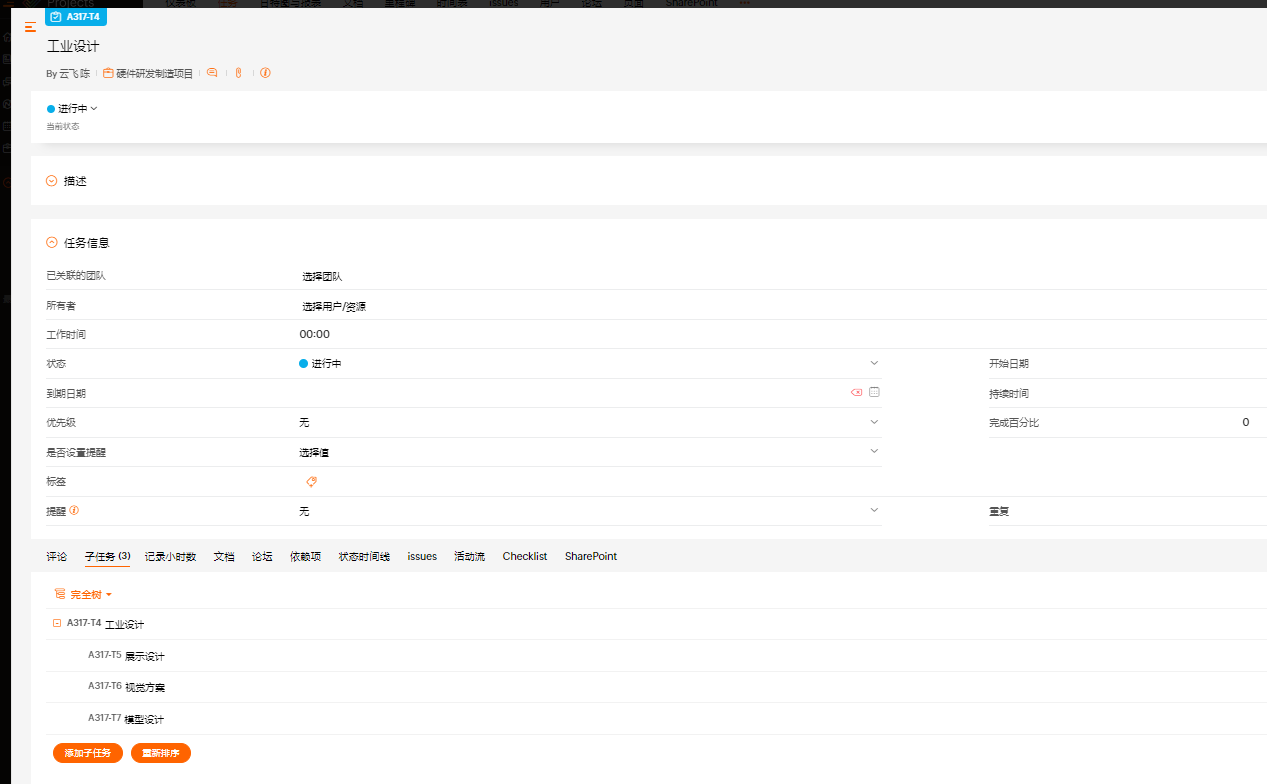This screenshot has width=1267, height=784.
Task: Click the 选择团队 field
Action: coord(322,276)
